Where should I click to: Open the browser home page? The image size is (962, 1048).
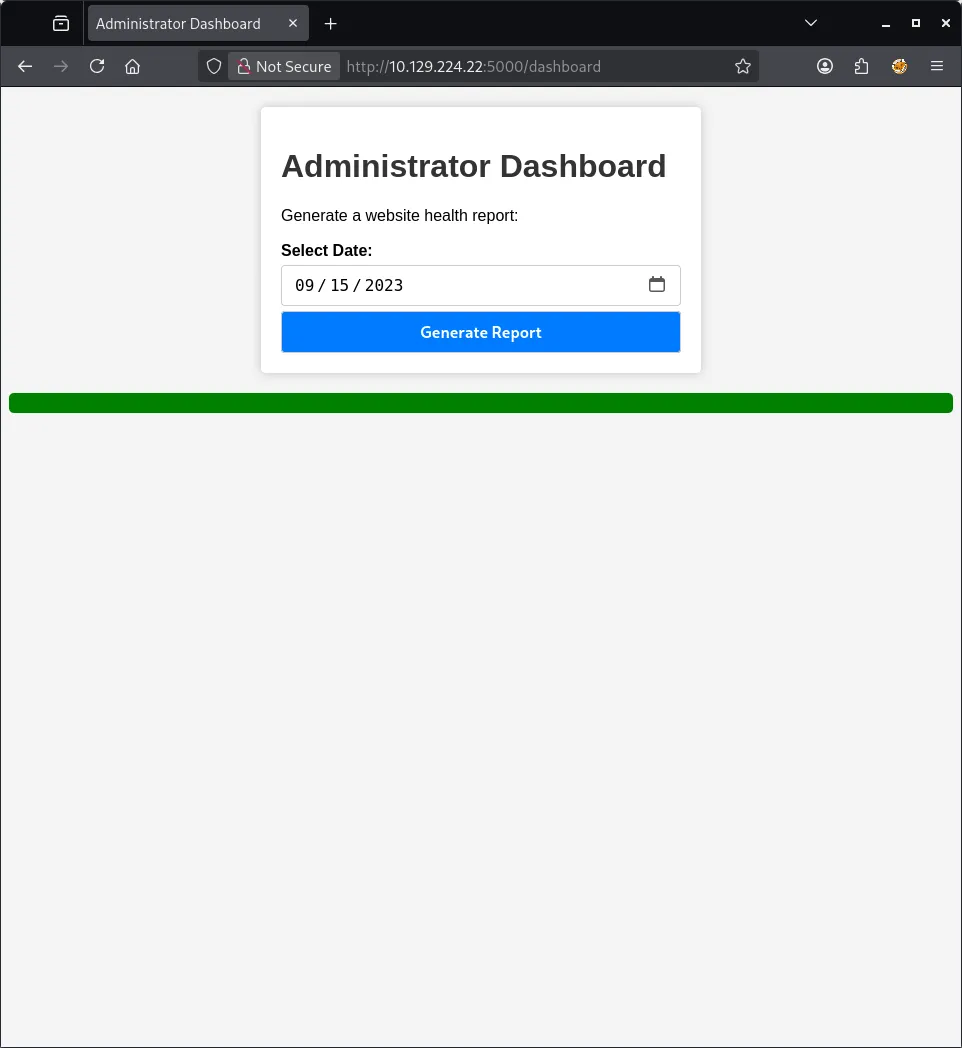coord(133,66)
